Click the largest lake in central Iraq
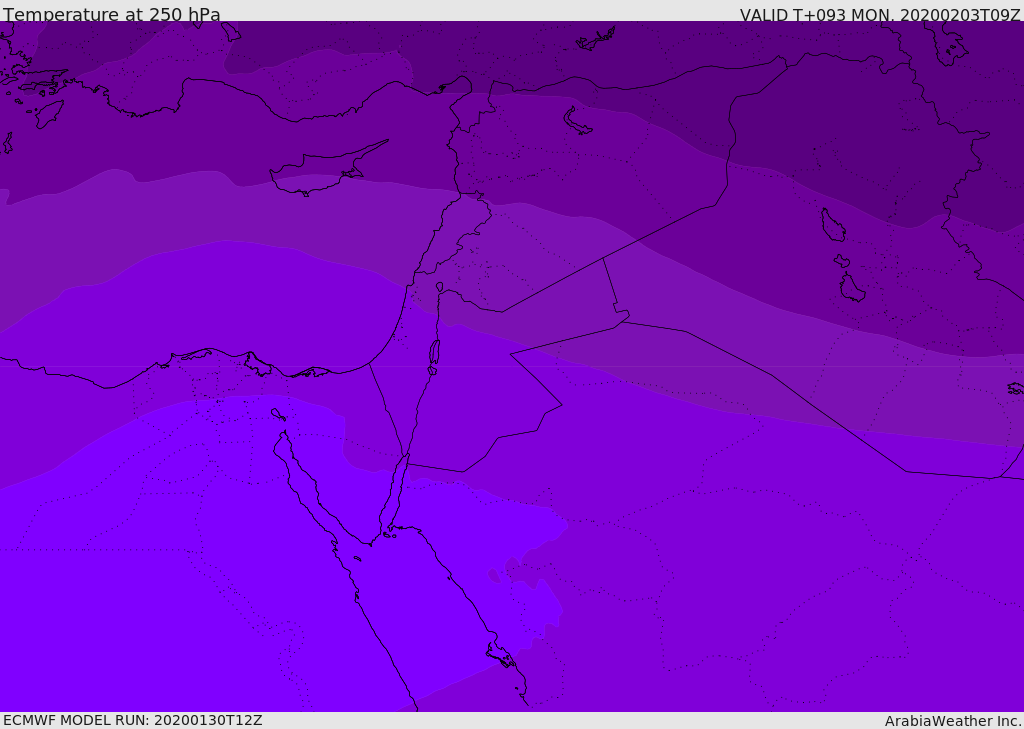Screen dimensions: 1024x729 tap(832, 226)
